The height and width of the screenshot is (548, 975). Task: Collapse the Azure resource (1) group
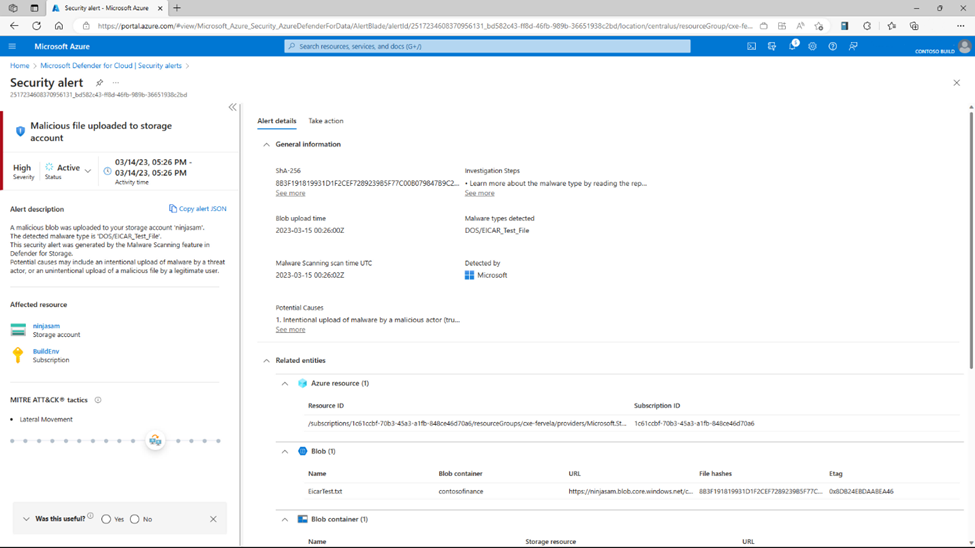pyautogui.click(x=285, y=384)
